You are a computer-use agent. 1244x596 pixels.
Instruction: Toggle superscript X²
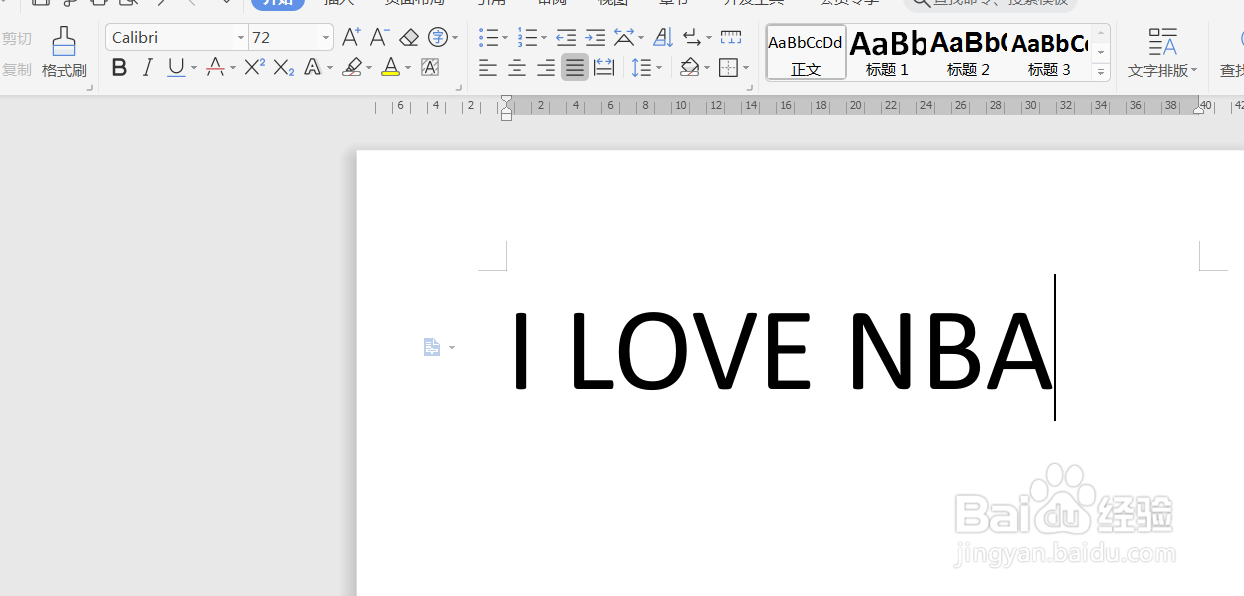click(255, 68)
